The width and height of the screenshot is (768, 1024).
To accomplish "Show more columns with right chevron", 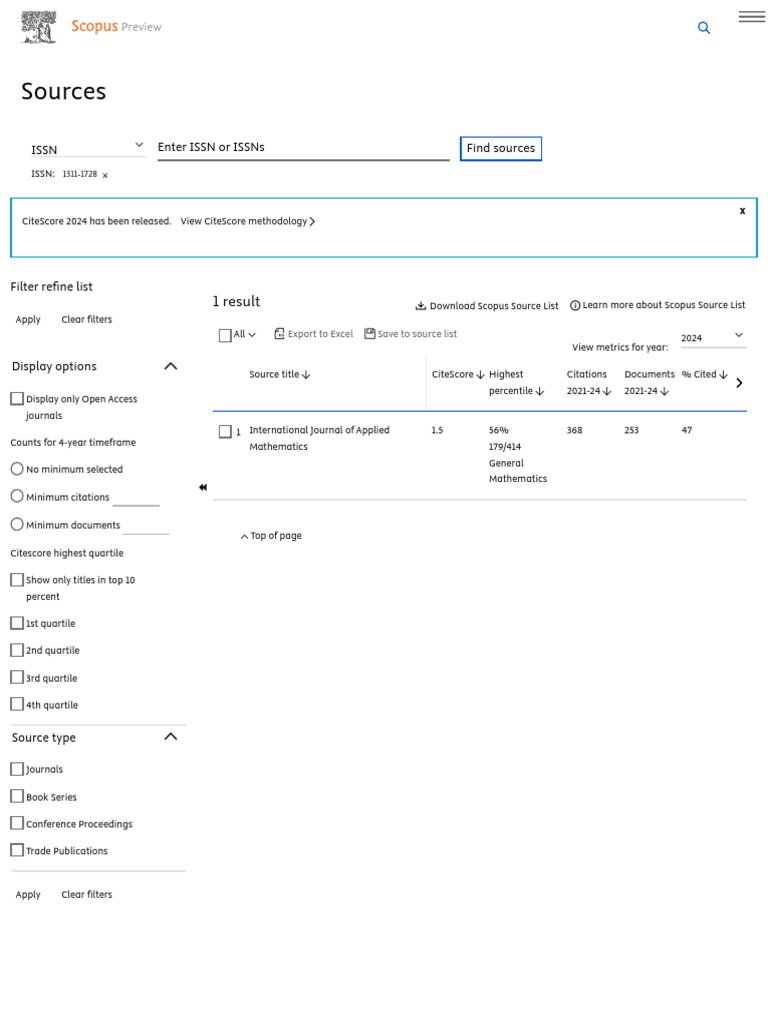I will pyautogui.click(x=739, y=383).
